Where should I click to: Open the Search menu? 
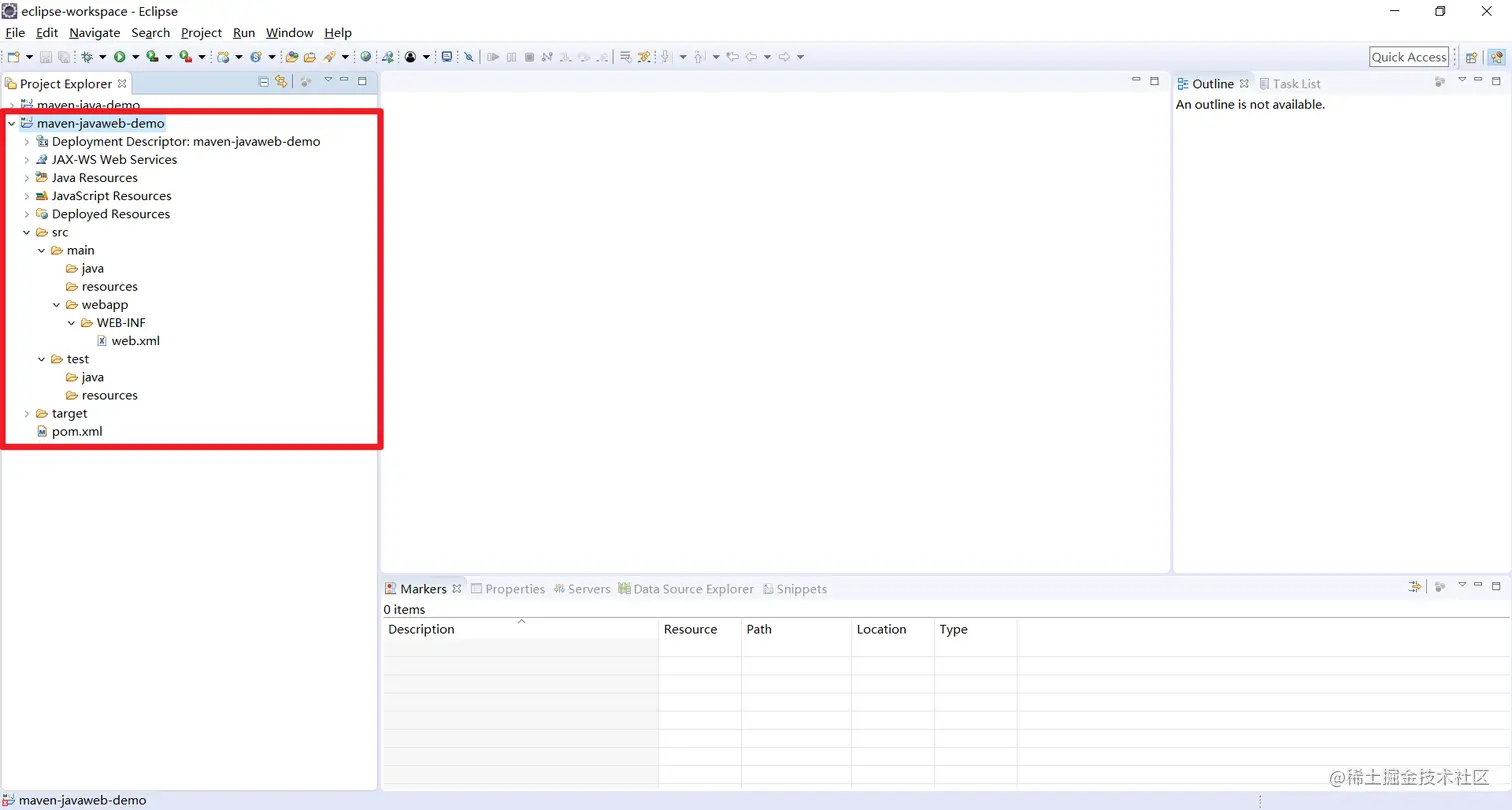pos(151,33)
